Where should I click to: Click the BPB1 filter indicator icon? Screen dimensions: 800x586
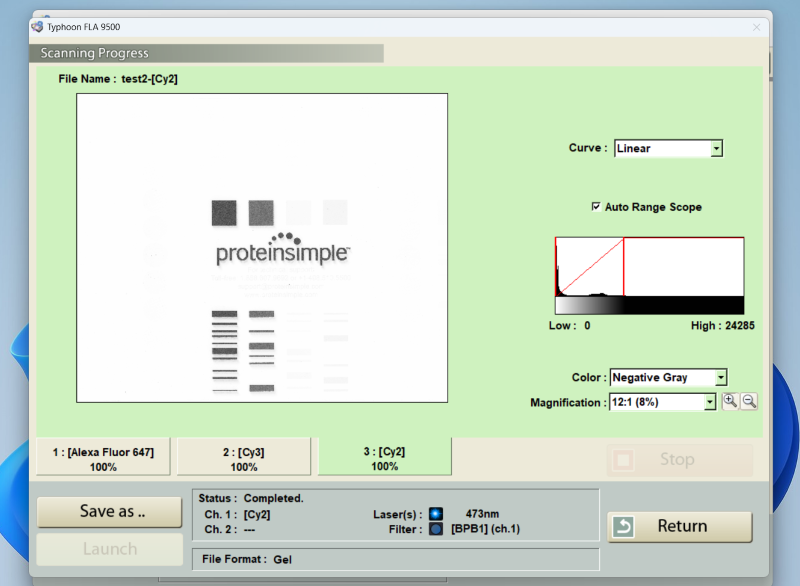[436, 529]
